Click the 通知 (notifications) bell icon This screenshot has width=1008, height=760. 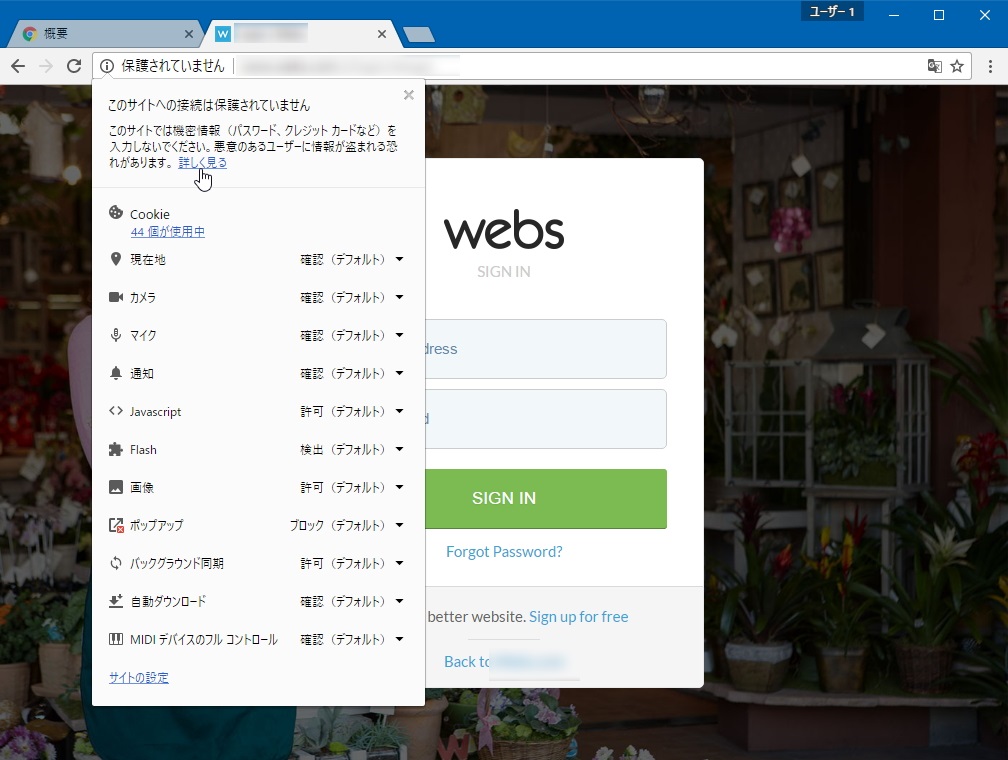pyautogui.click(x=114, y=373)
